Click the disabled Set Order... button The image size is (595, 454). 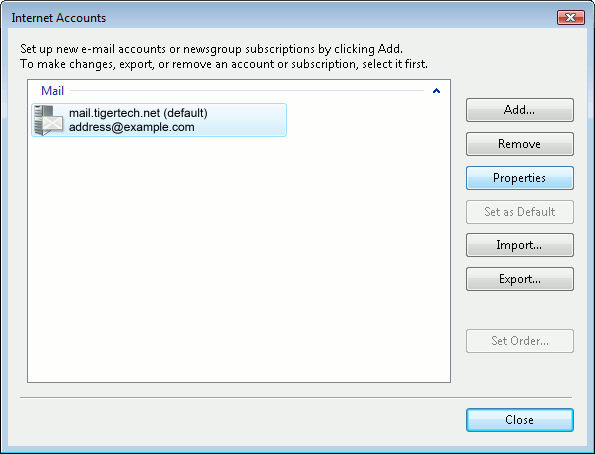(x=519, y=341)
